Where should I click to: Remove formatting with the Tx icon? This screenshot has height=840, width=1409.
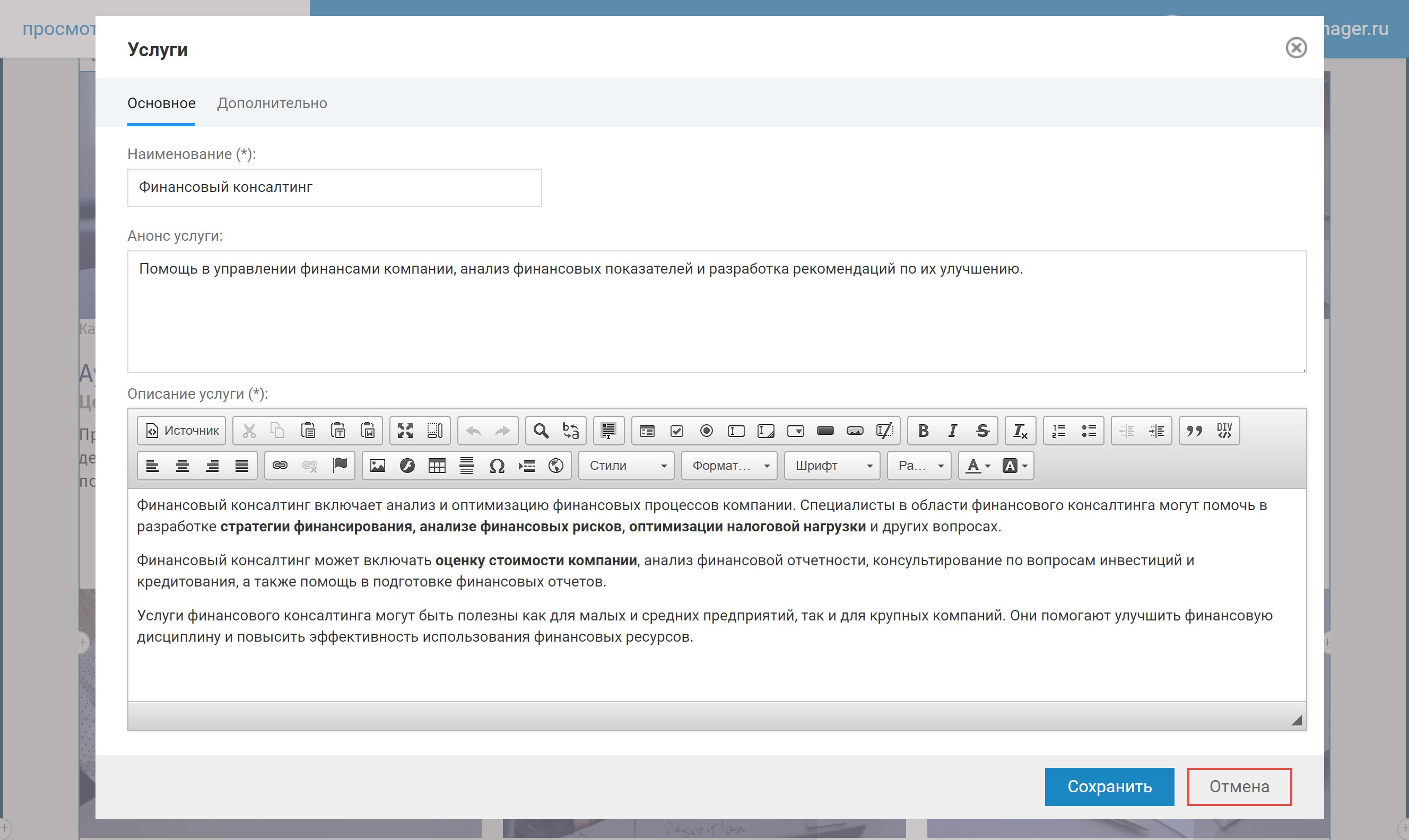point(1019,430)
